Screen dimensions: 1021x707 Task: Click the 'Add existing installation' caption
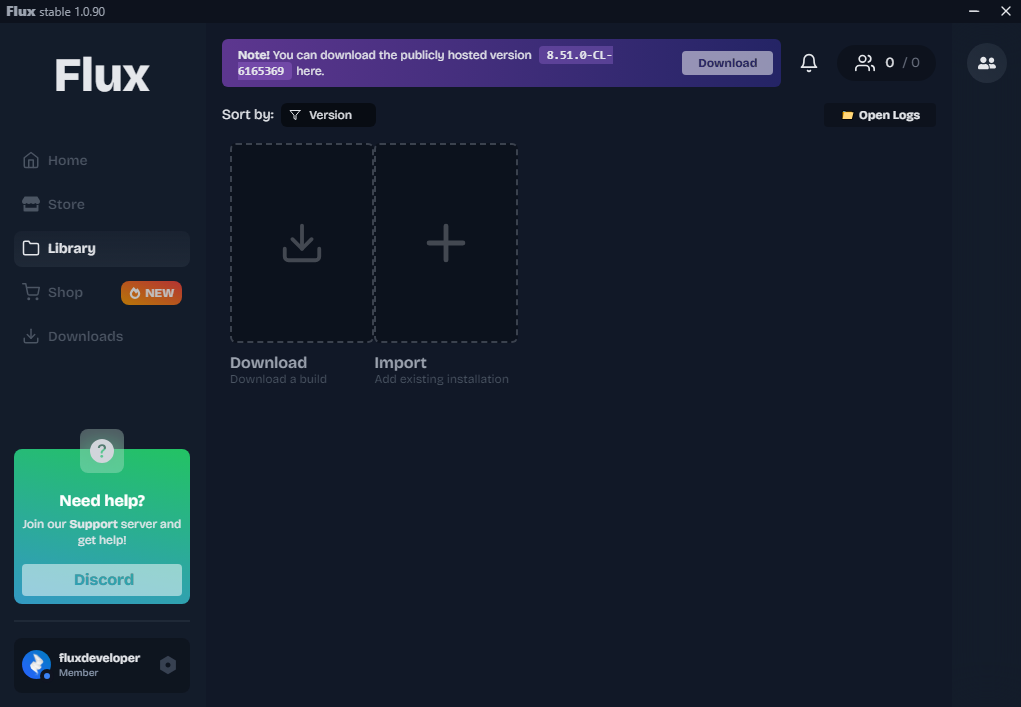[x=441, y=379]
